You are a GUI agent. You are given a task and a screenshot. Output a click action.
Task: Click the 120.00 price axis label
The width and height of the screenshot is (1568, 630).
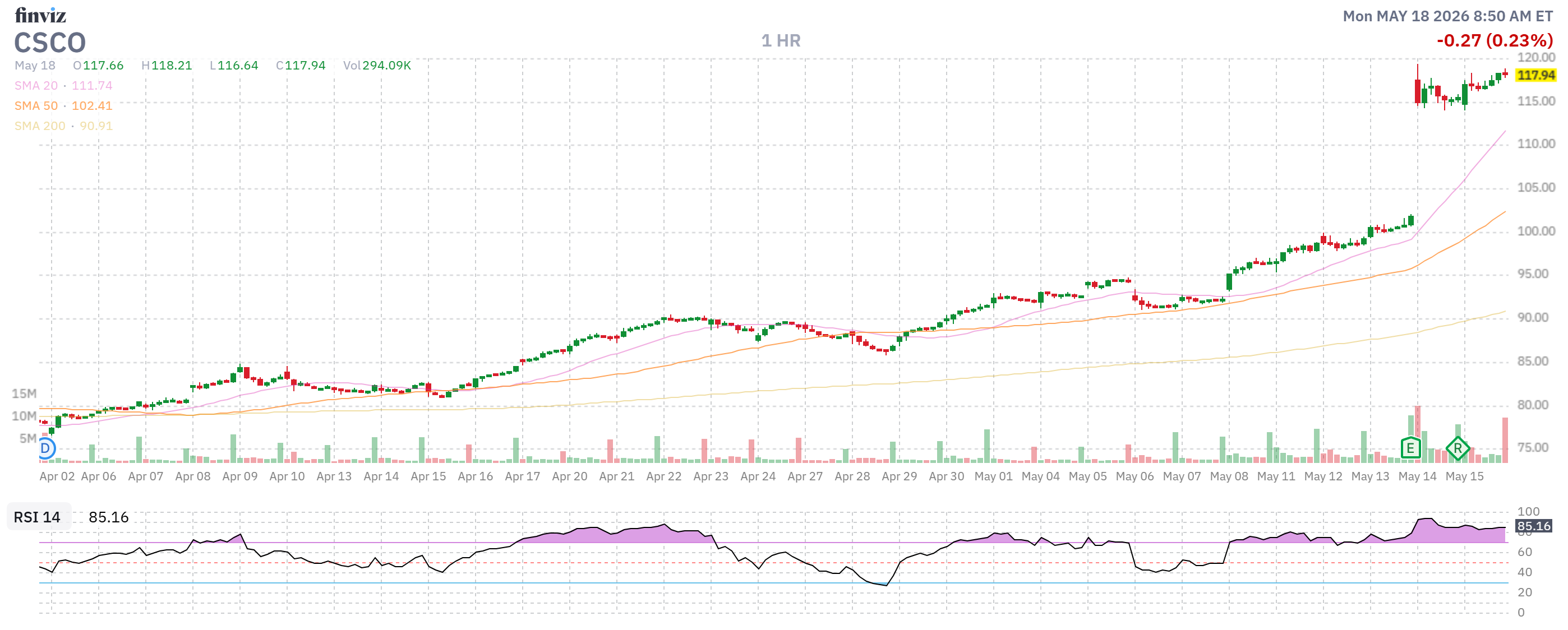tap(1537, 58)
